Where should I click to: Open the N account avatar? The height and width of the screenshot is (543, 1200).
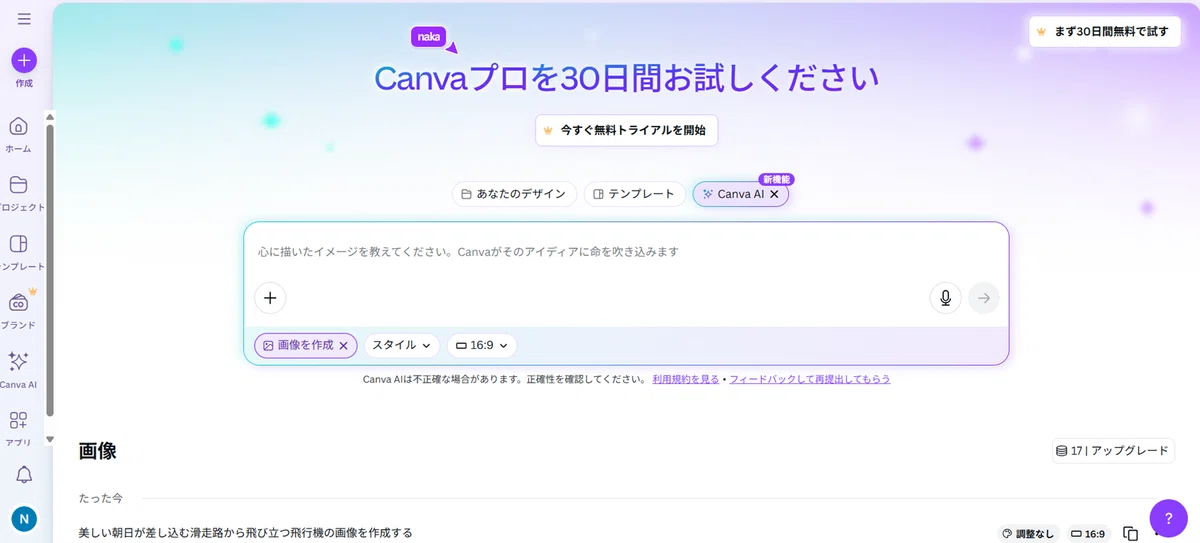tap(24, 519)
